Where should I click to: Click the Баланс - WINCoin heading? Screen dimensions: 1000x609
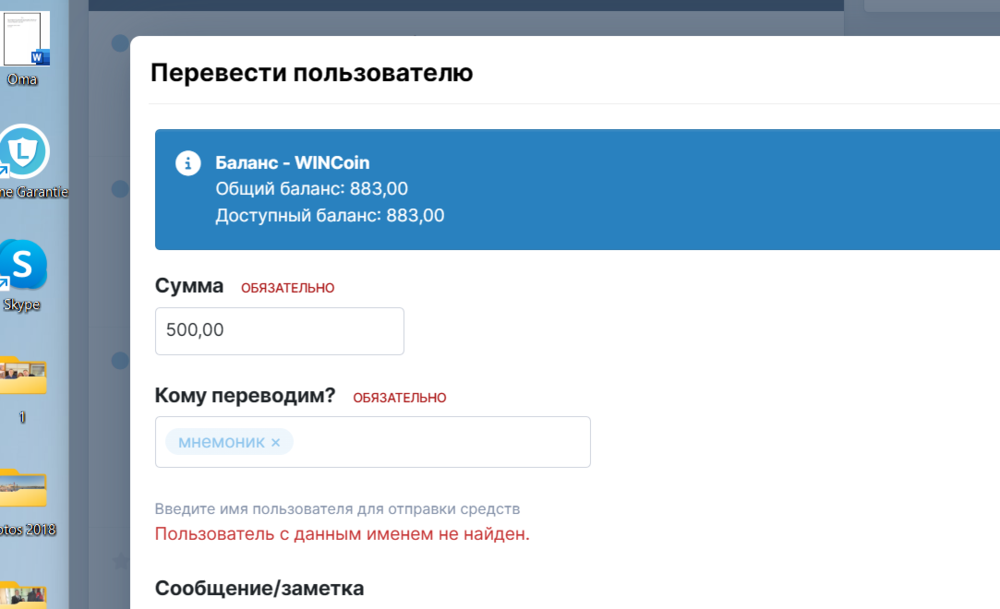coord(292,163)
